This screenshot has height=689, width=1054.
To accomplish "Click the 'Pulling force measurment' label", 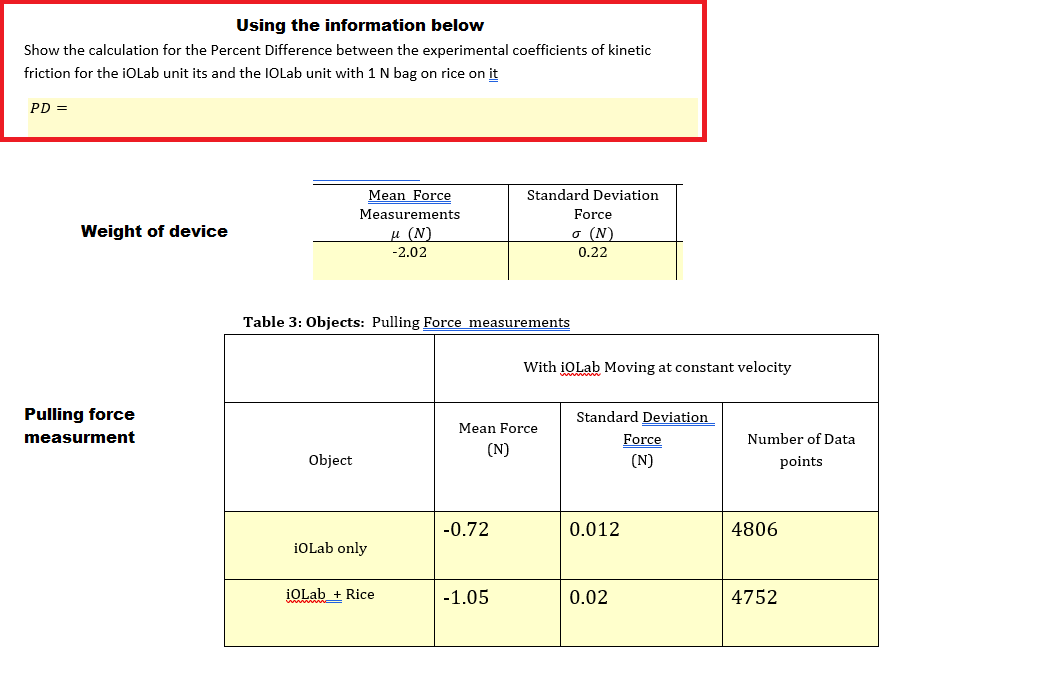I will 79,425.
